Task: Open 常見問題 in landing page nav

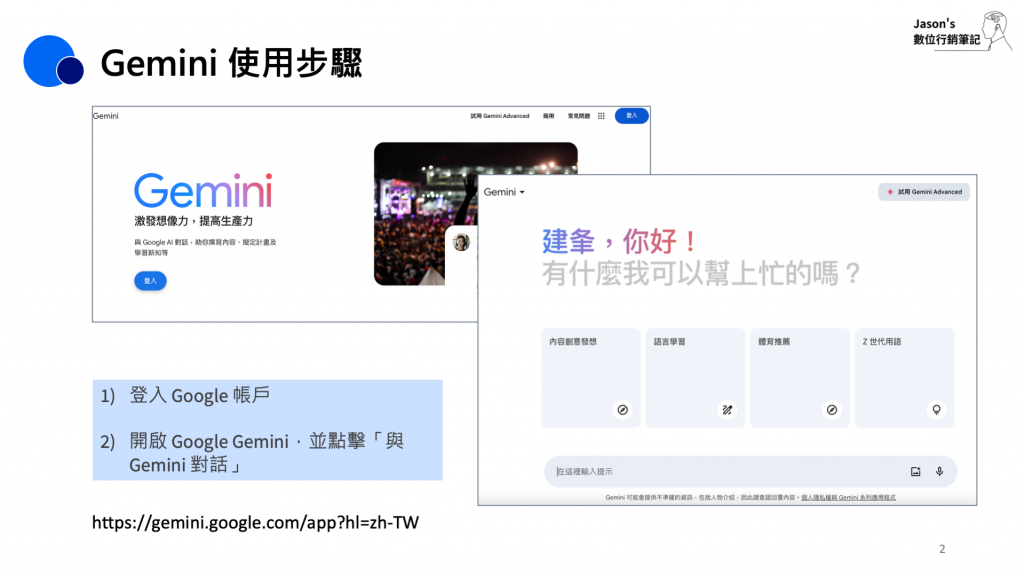Action: (579, 116)
